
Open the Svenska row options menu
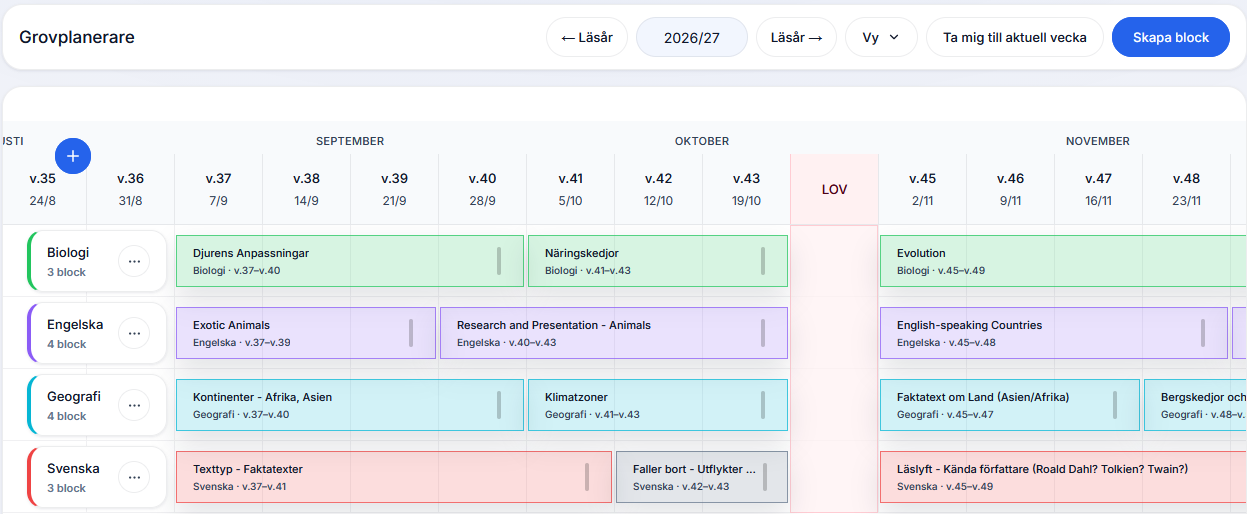(134, 477)
